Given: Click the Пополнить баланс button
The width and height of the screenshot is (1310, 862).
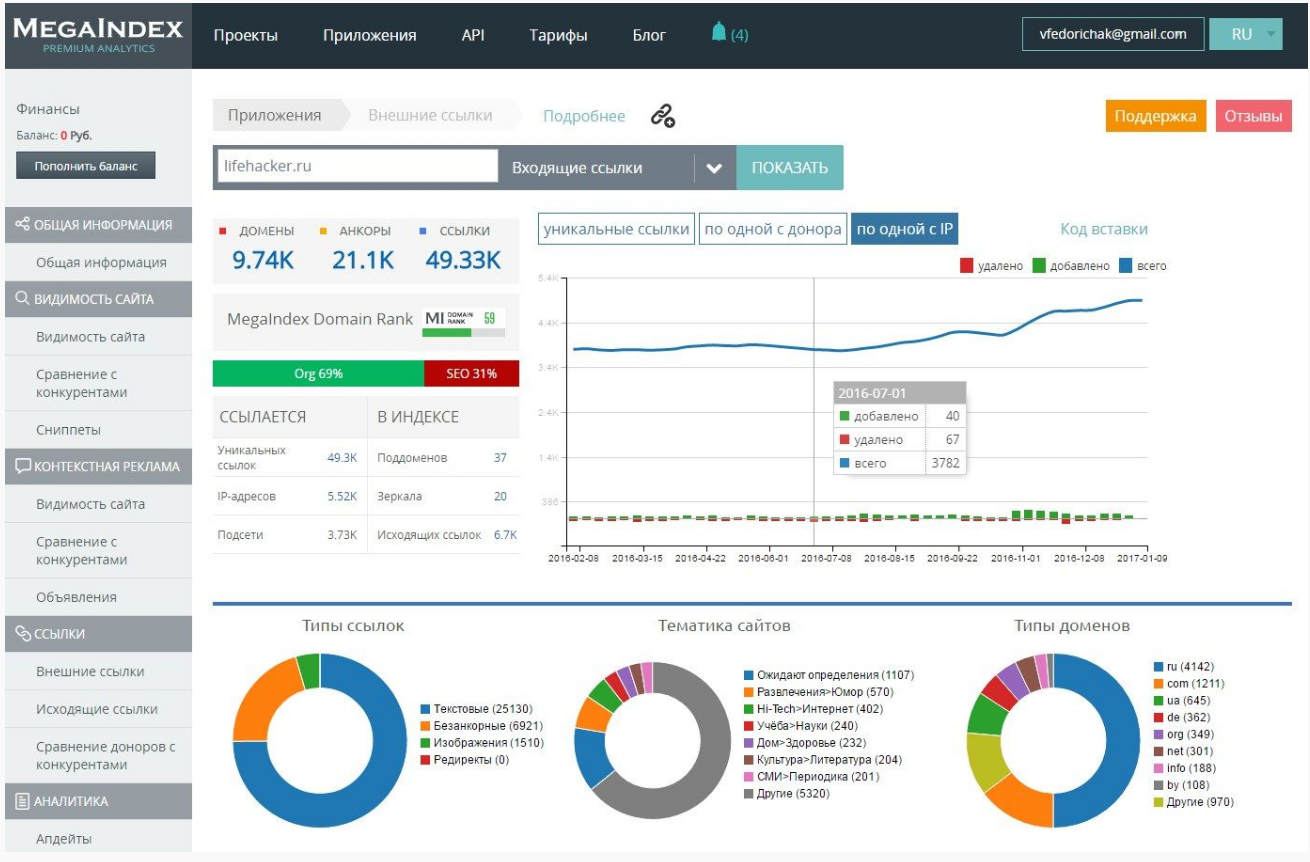Looking at the screenshot, I should click(x=86, y=166).
